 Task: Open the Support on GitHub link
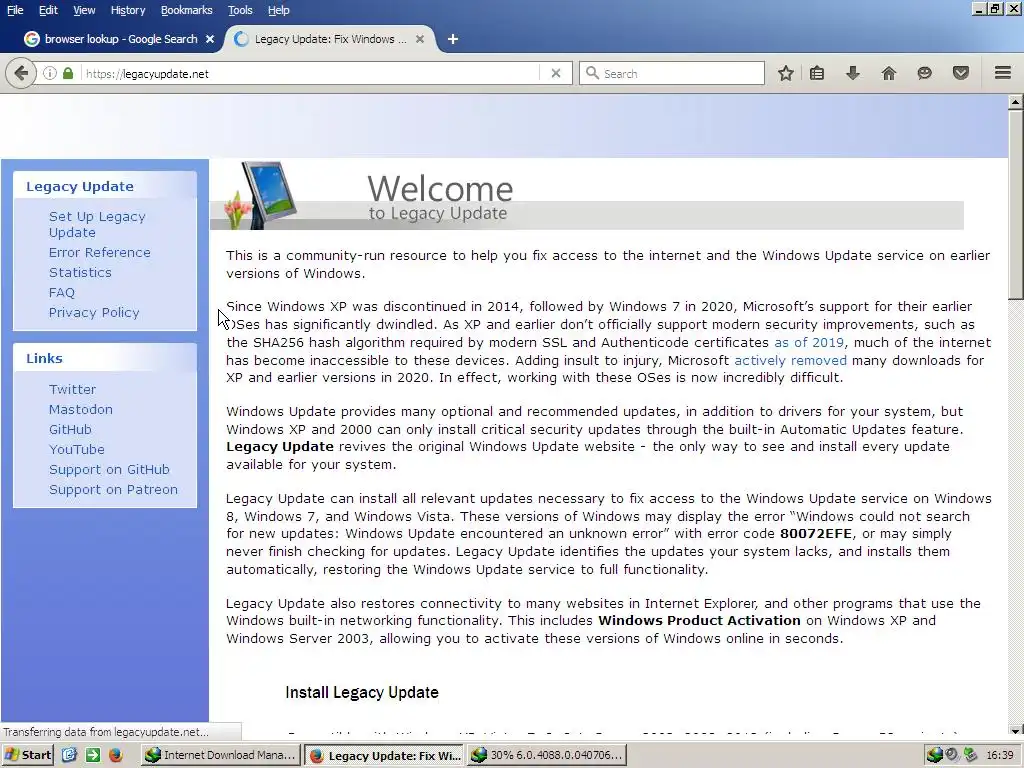point(109,470)
